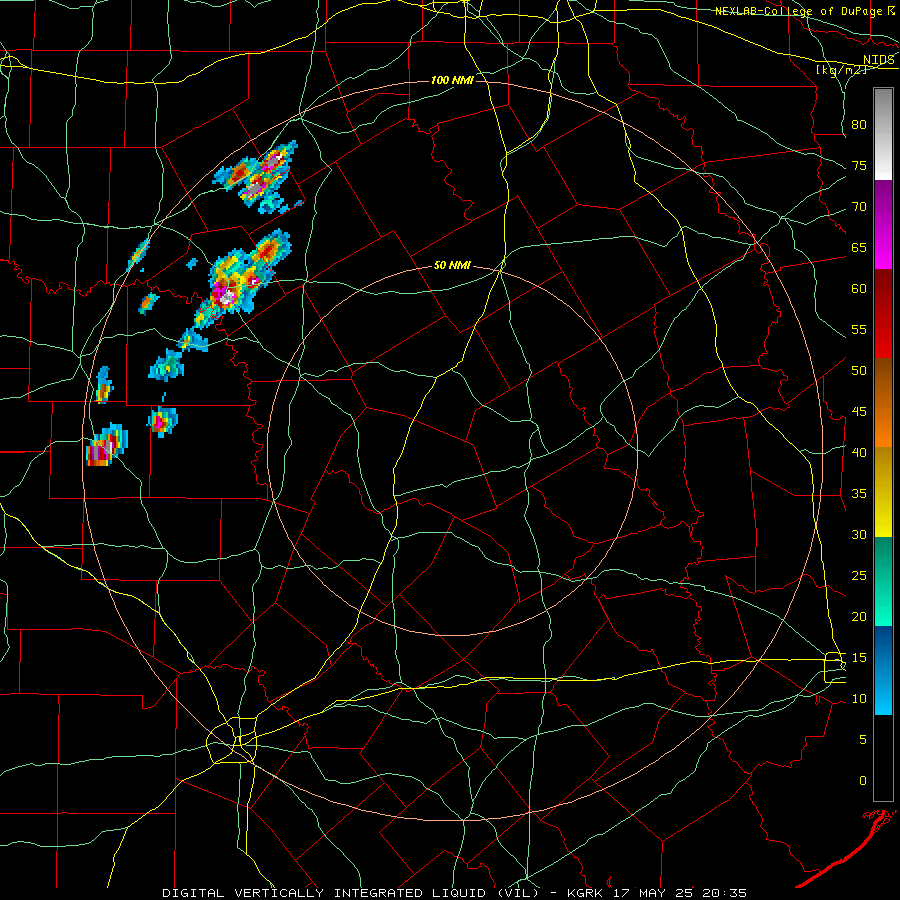Click the 15 value on the VIL scale
900x900 pixels.
[859, 658]
